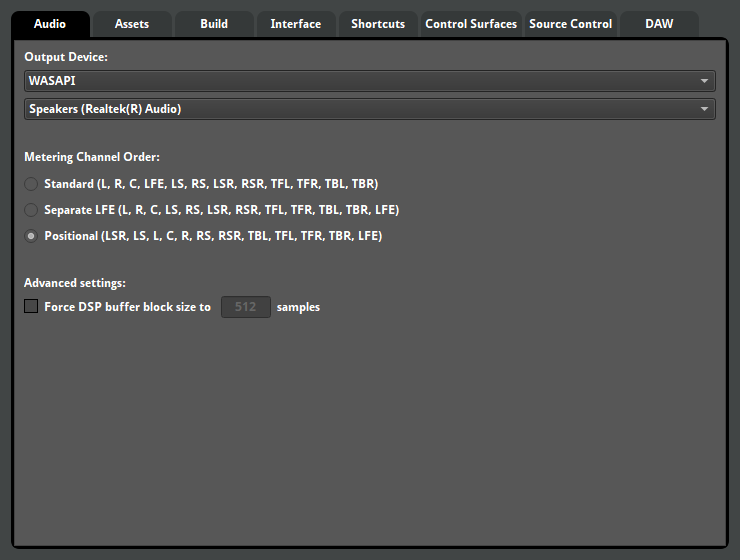This screenshot has width=740, height=560.
Task: Click the arrow on the WASAPI combo box
Action: click(704, 81)
